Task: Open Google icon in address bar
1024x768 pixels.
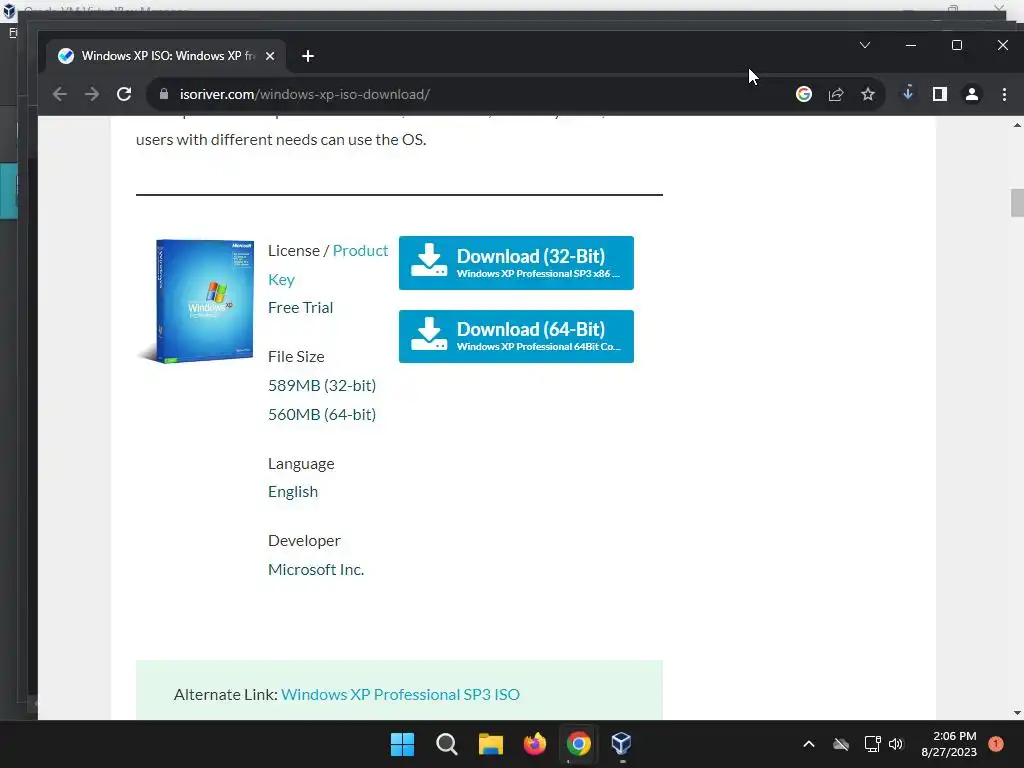Action: click(804, 94)
